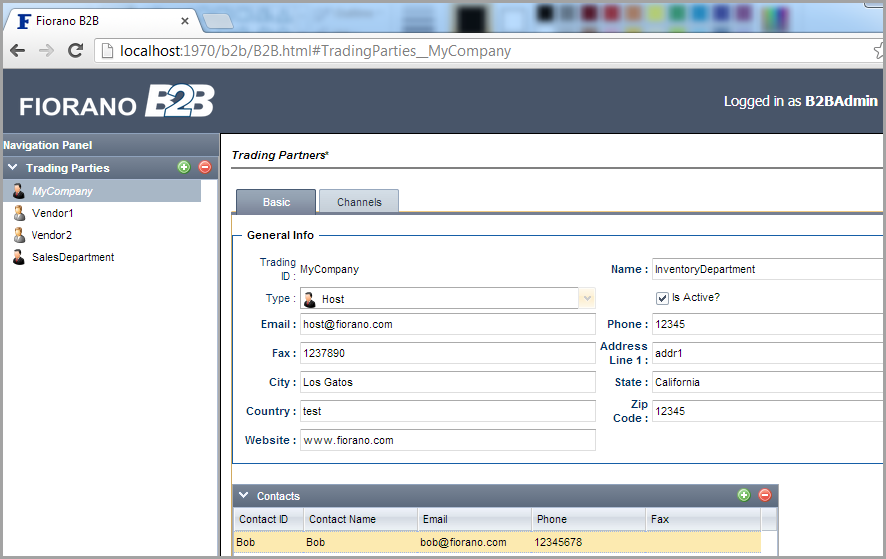
Task: Select the Fiorano B2B browser tab
Action: [x=102, y=21]
